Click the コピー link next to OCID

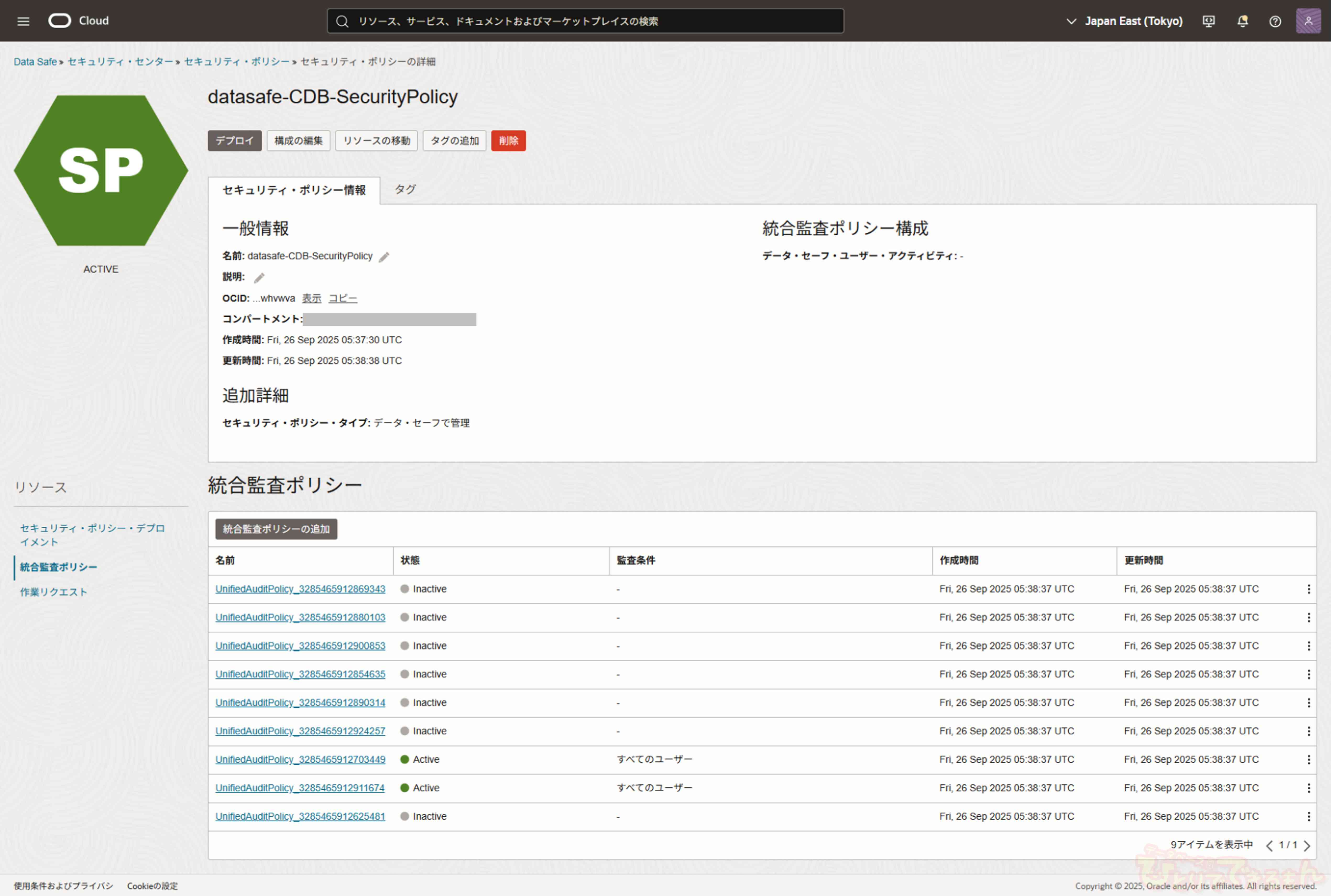pos(343,298)
